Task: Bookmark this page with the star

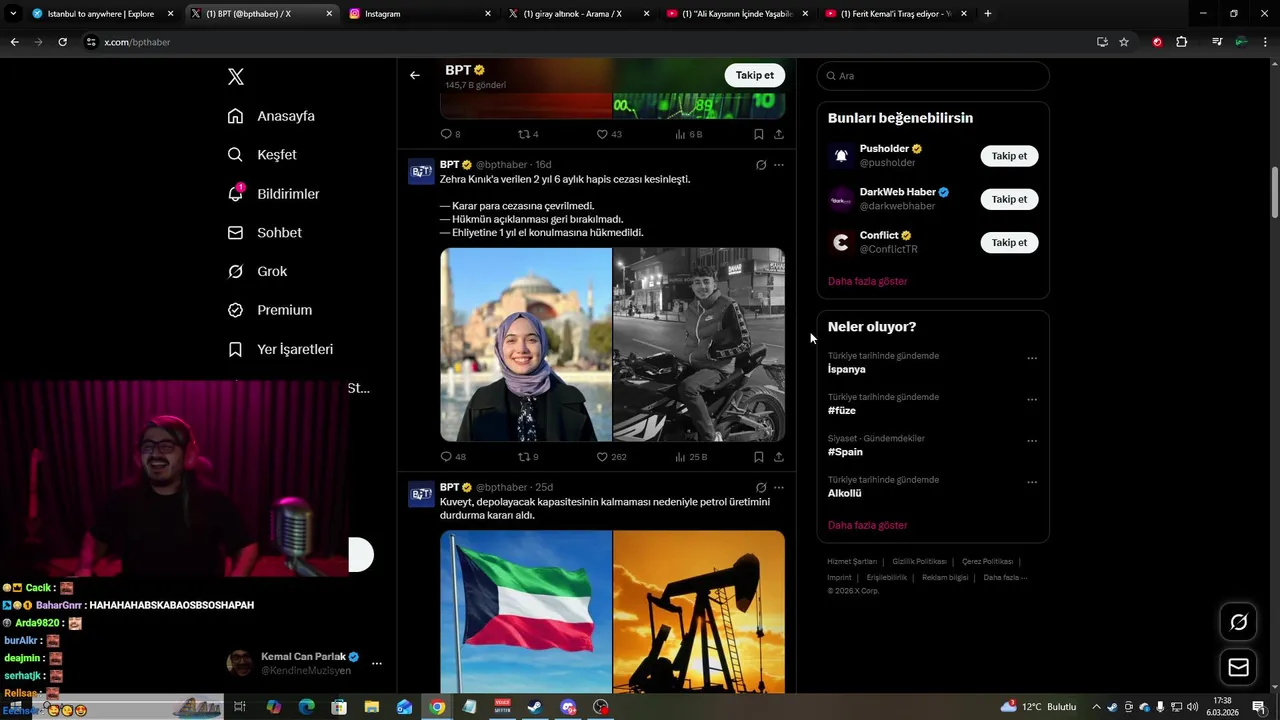Action: click(1124, 42)
